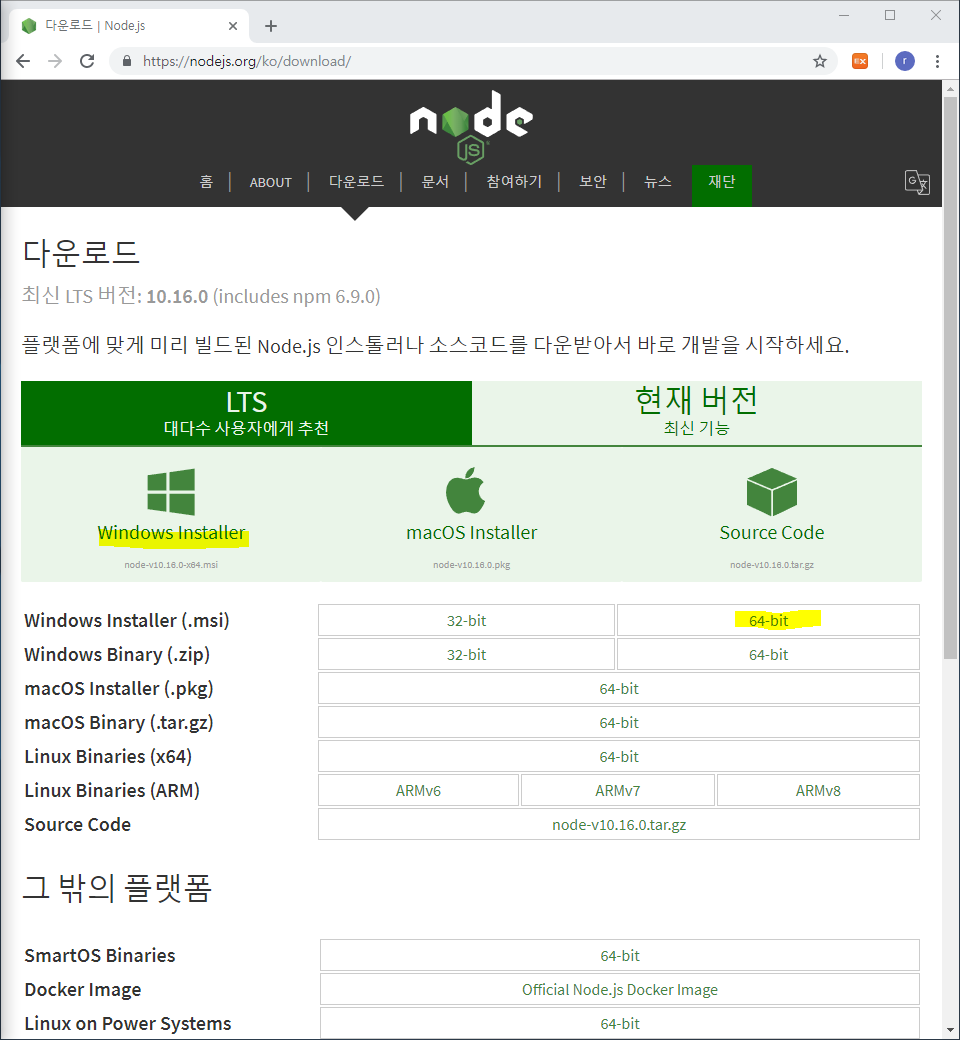Select the 다운로드 | Node.js browser tab
The height and width of the screenshot is (1040, 960).
tap(129, 26)
